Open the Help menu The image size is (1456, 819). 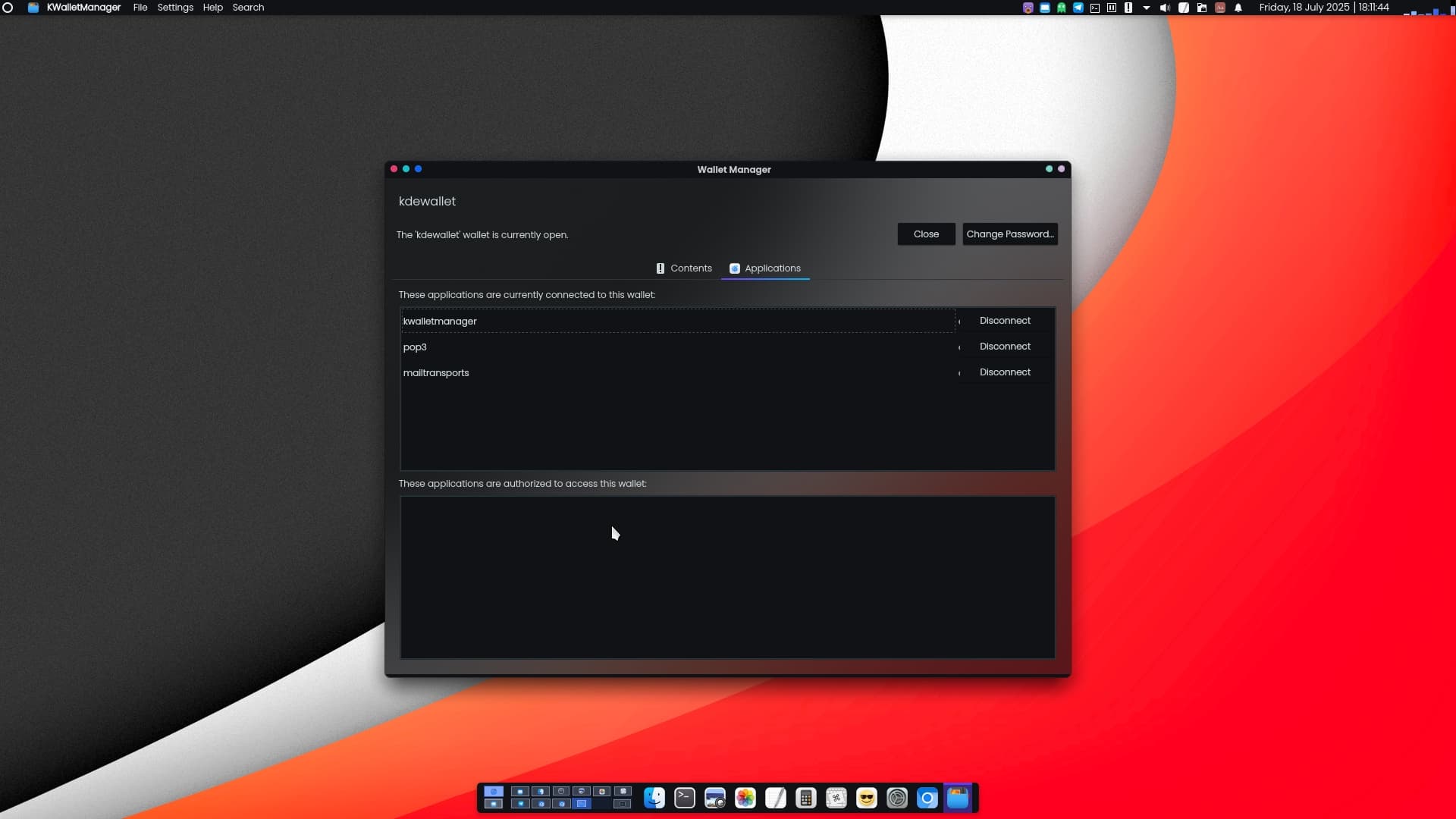click(x=213, y=8)
